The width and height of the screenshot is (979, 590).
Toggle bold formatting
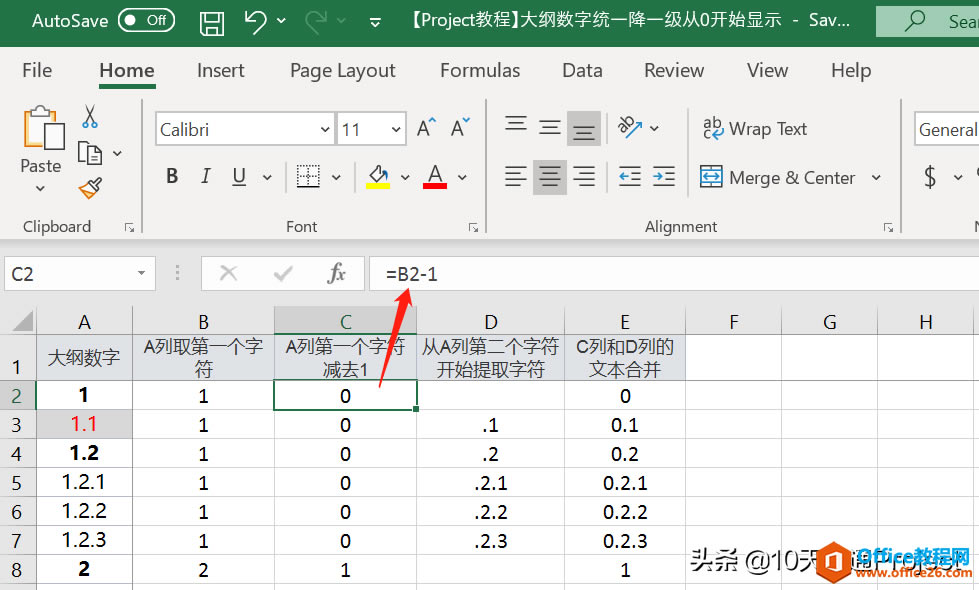coord(171,176)
